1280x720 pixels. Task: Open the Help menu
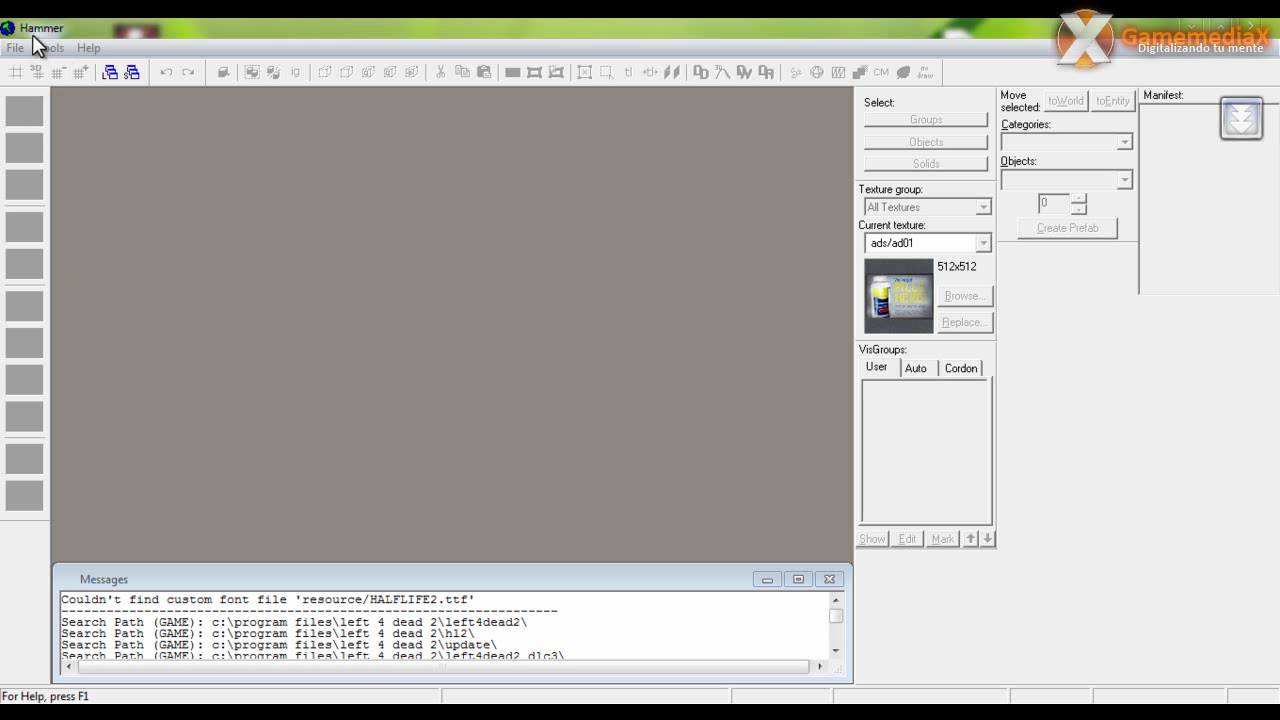coord(89,48)
